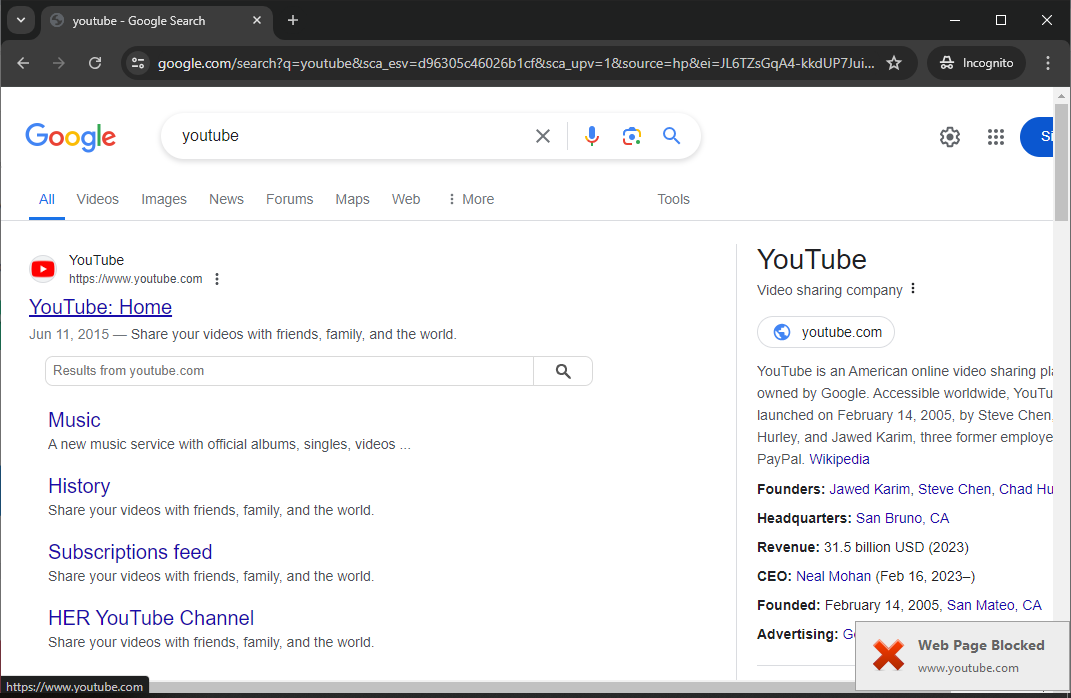Search within youtube.com using magnifier button
Image resolution: width=1071 pixels, height=698 pixels.
[x=563, y=371]
